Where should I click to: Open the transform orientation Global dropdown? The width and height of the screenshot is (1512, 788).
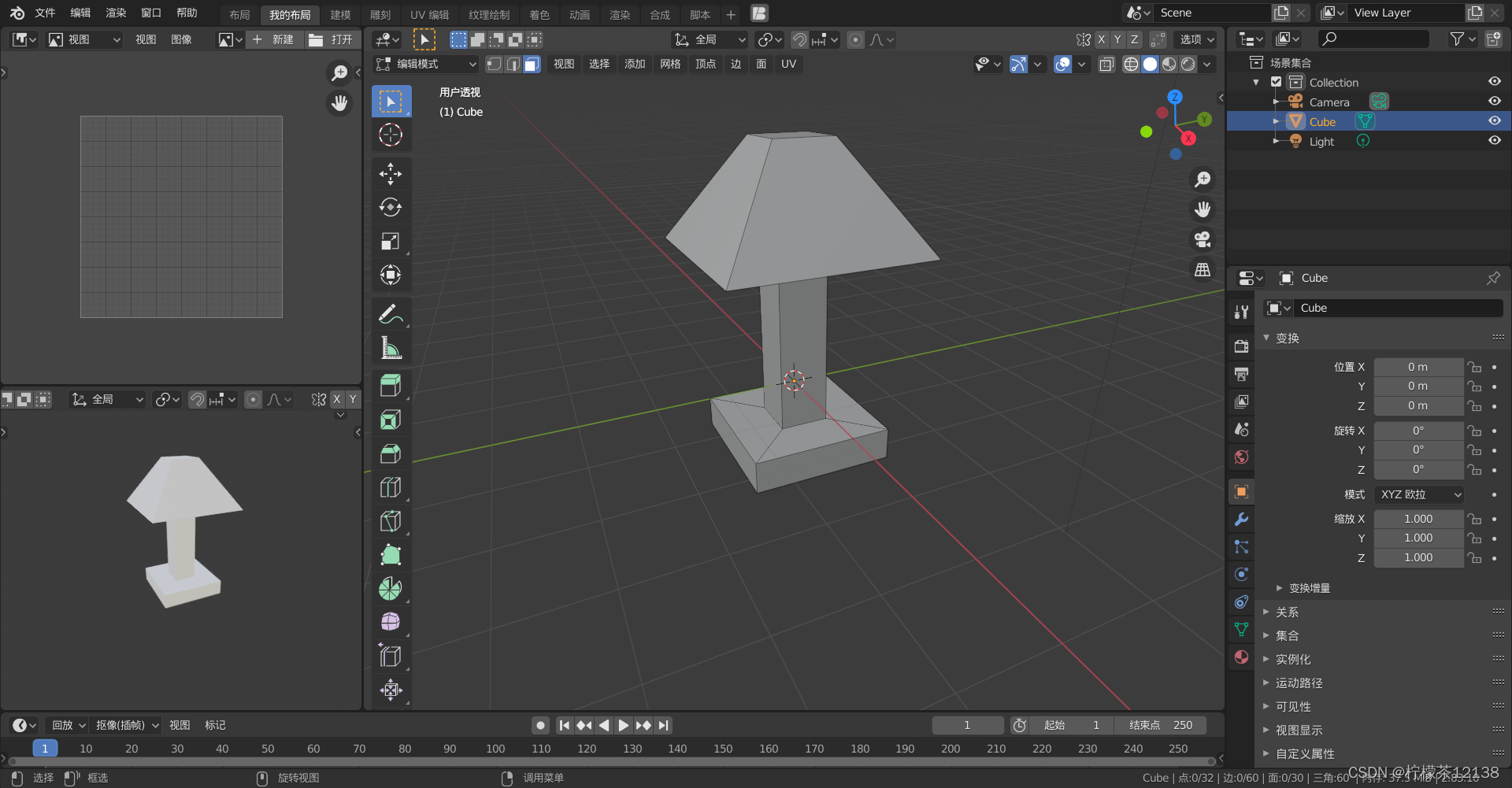(709, 39)
